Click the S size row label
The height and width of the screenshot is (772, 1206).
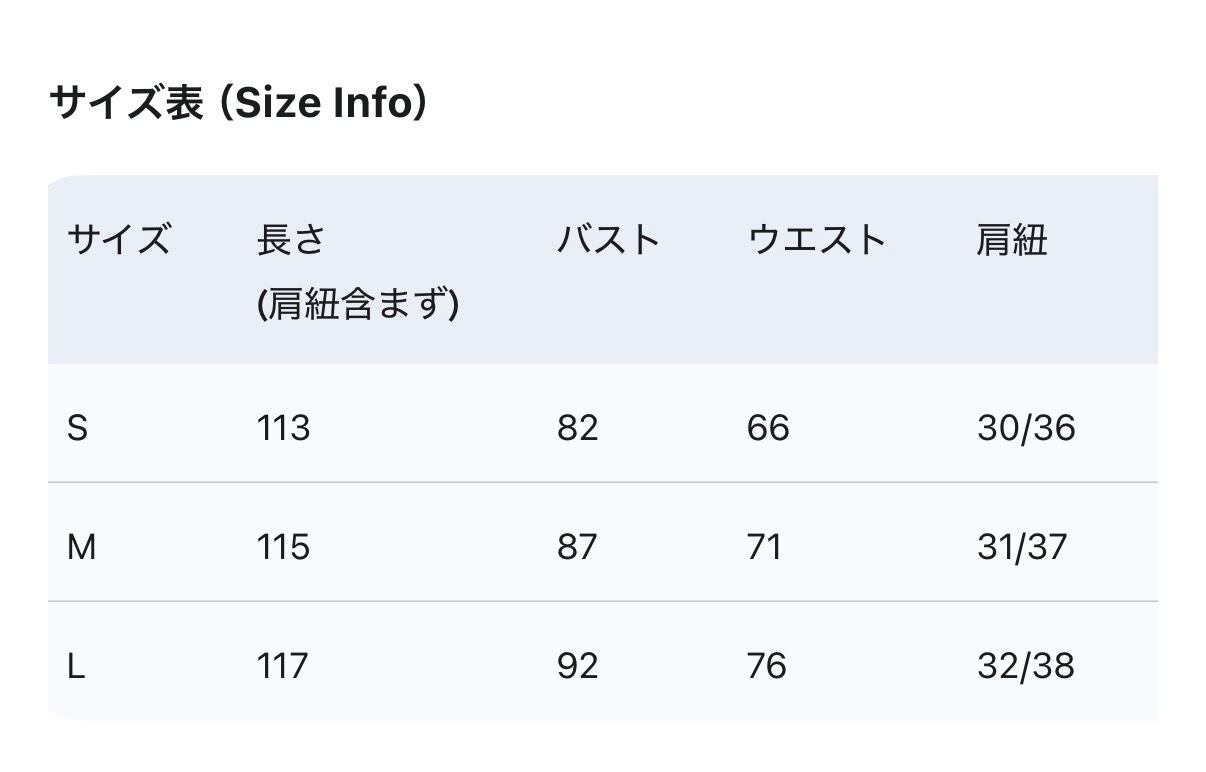tap(77, 428)
